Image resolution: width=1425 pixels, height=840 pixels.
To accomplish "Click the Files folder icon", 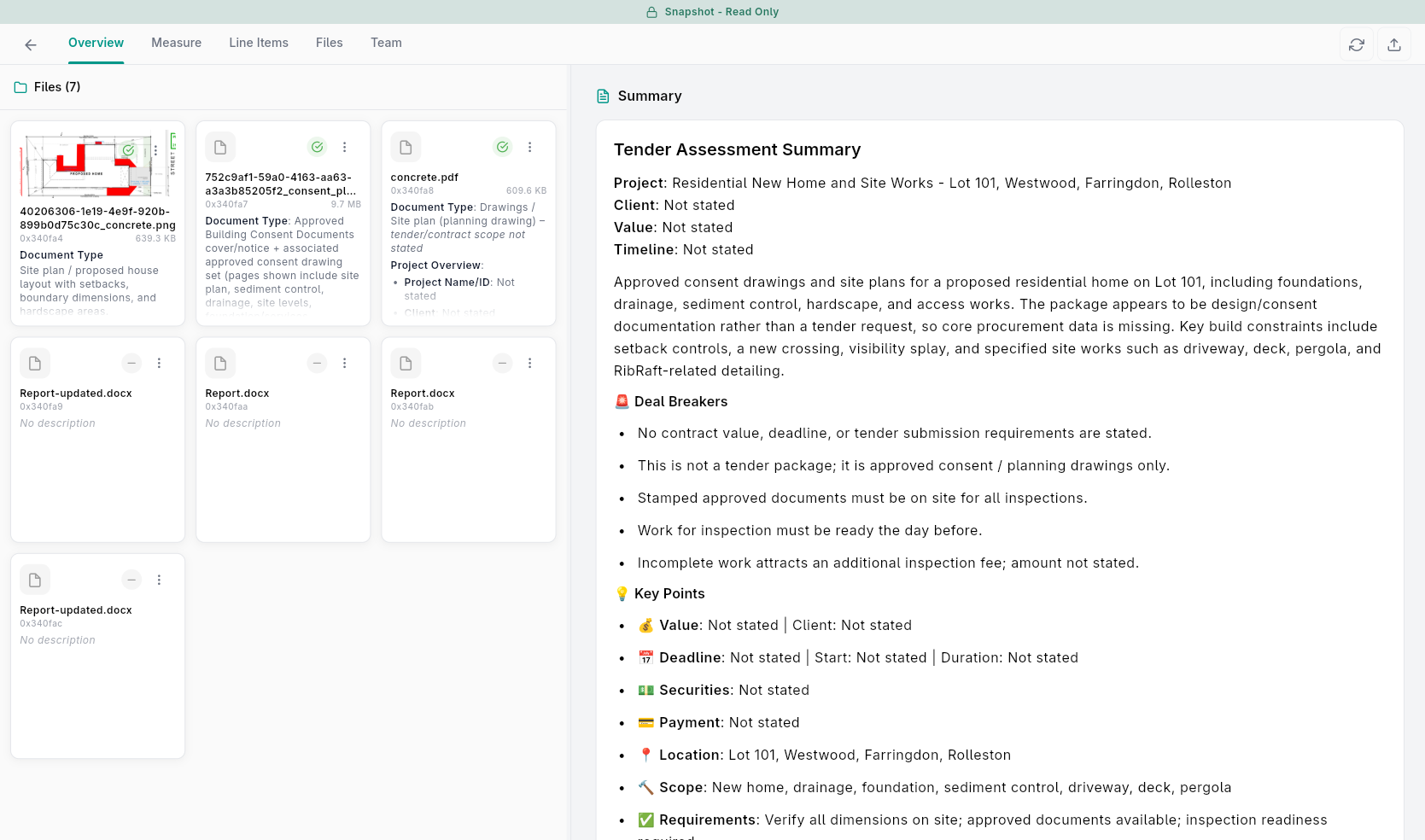I will (20, 87).
